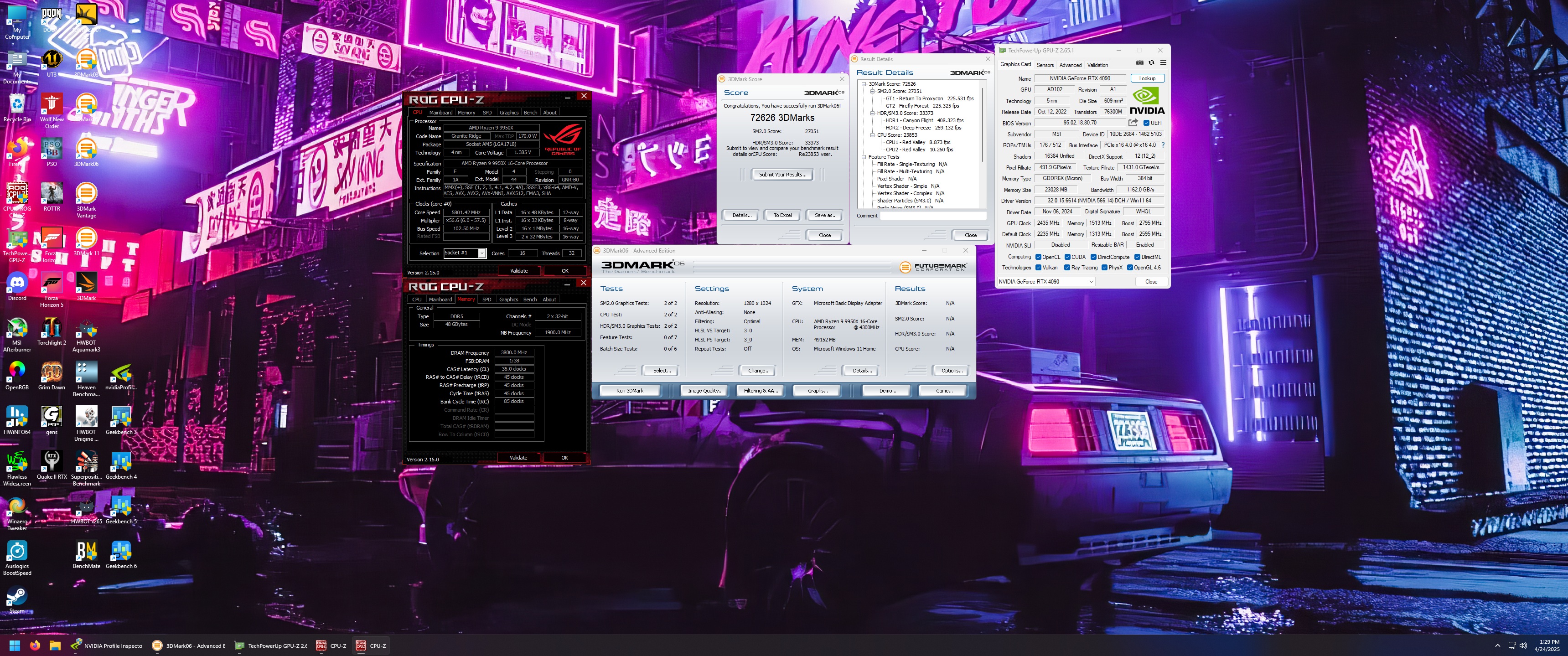Viewport: 1568px width, 656px height.
Task: Open the Validation tab in GPU-Z
Action: pos(1097,65)
